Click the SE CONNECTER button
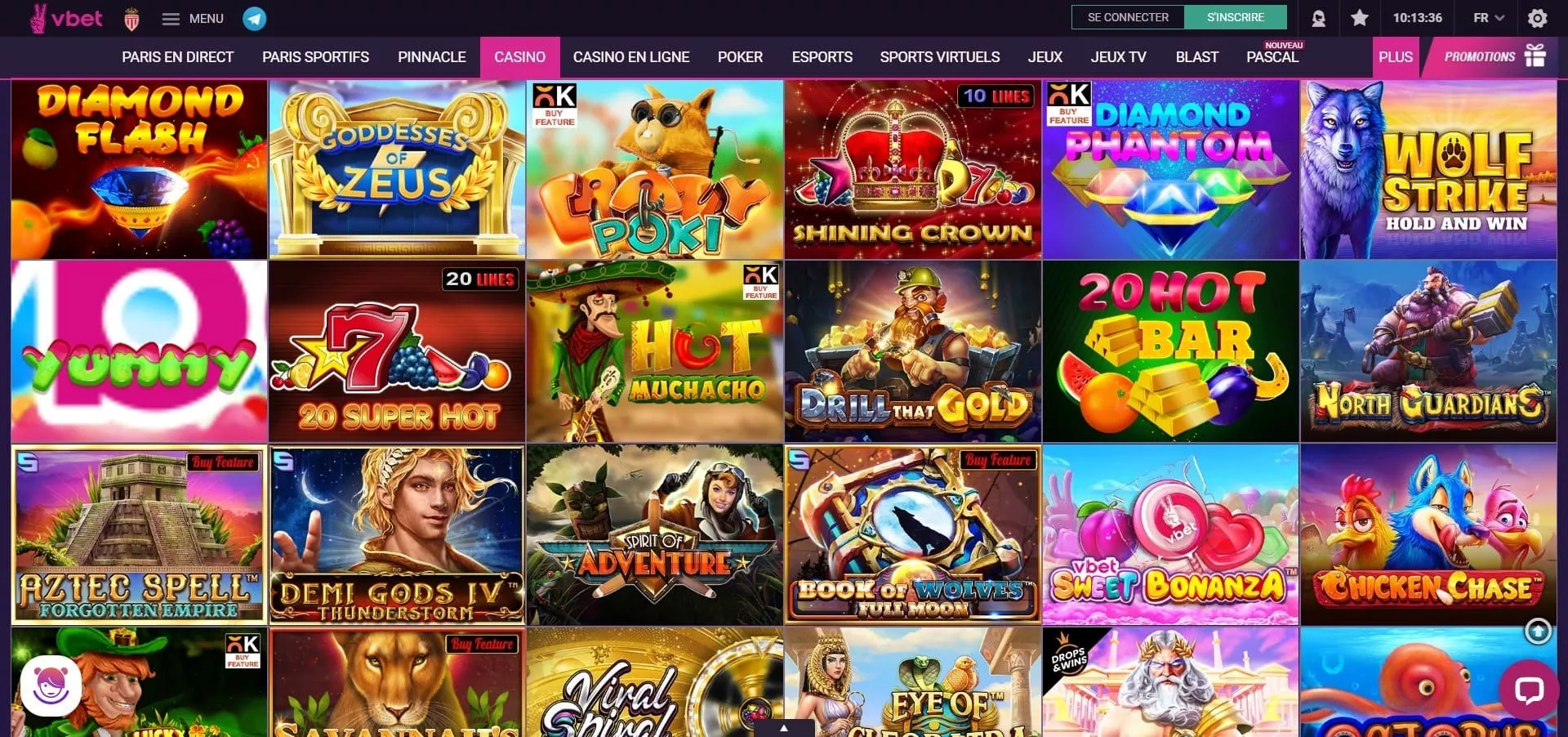The width and height of the screenshot is (1568, 737). pyautogui.click(x=1128, y=17)
